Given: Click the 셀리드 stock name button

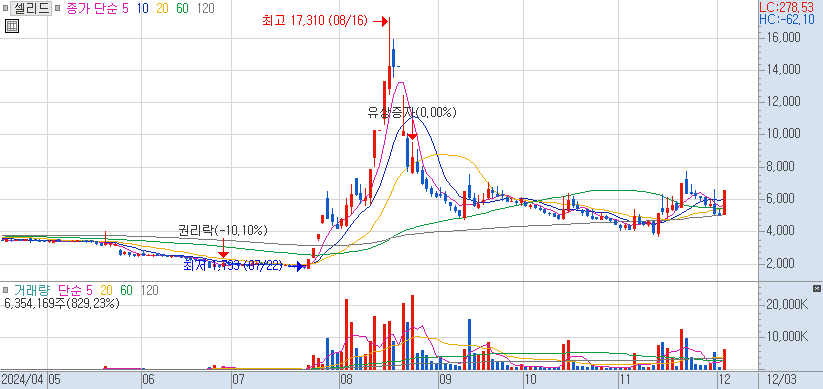Looking at the screenshot, I should pos(31,8).
